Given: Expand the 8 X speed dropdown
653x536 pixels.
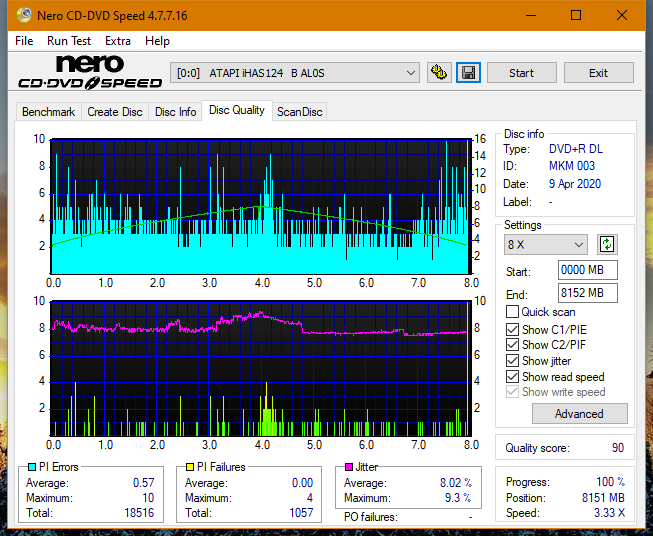Looking at the screenshot, I should coord(546,245).
